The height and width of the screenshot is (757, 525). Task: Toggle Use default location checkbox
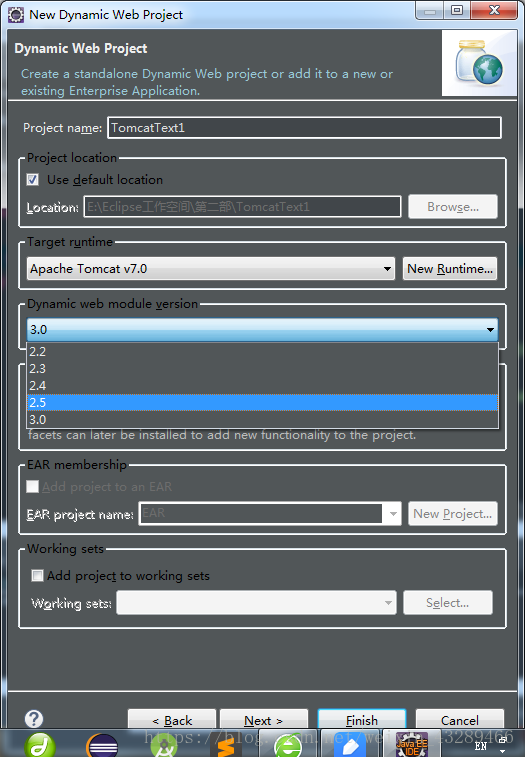click(33, 180)
